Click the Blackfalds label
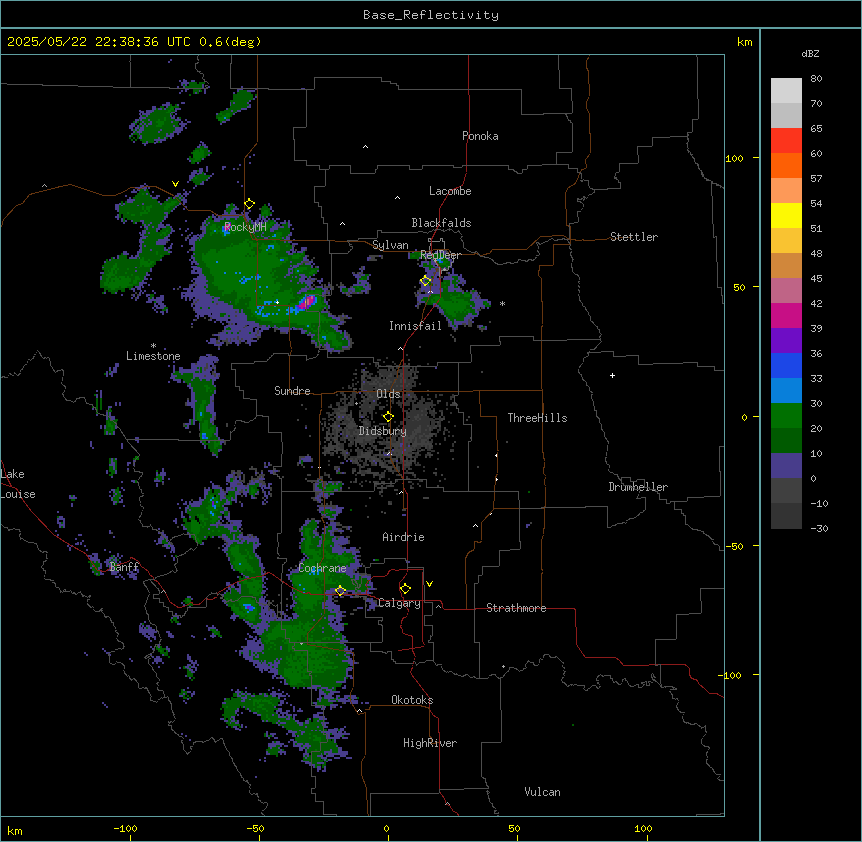Viewport: 862px width, 842px height. click(441, 223)
